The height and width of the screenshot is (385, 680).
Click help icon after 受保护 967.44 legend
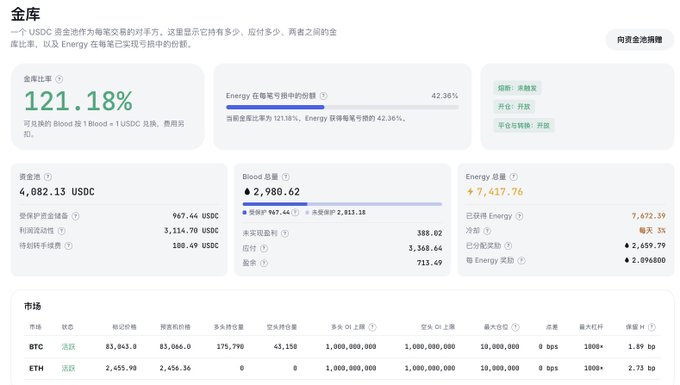click(295, 212)
